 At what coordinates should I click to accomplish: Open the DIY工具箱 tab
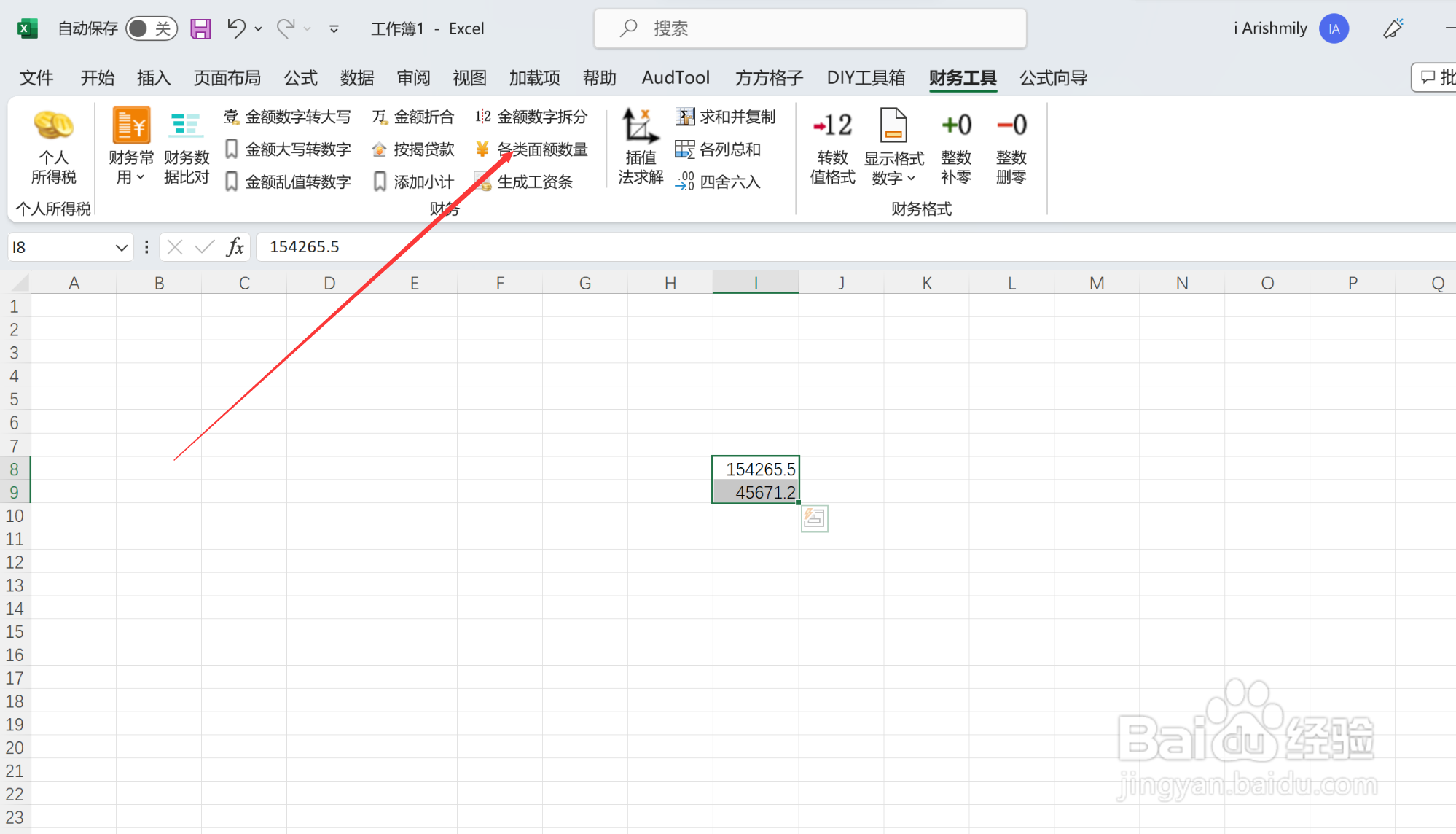(x=866, y=78)
